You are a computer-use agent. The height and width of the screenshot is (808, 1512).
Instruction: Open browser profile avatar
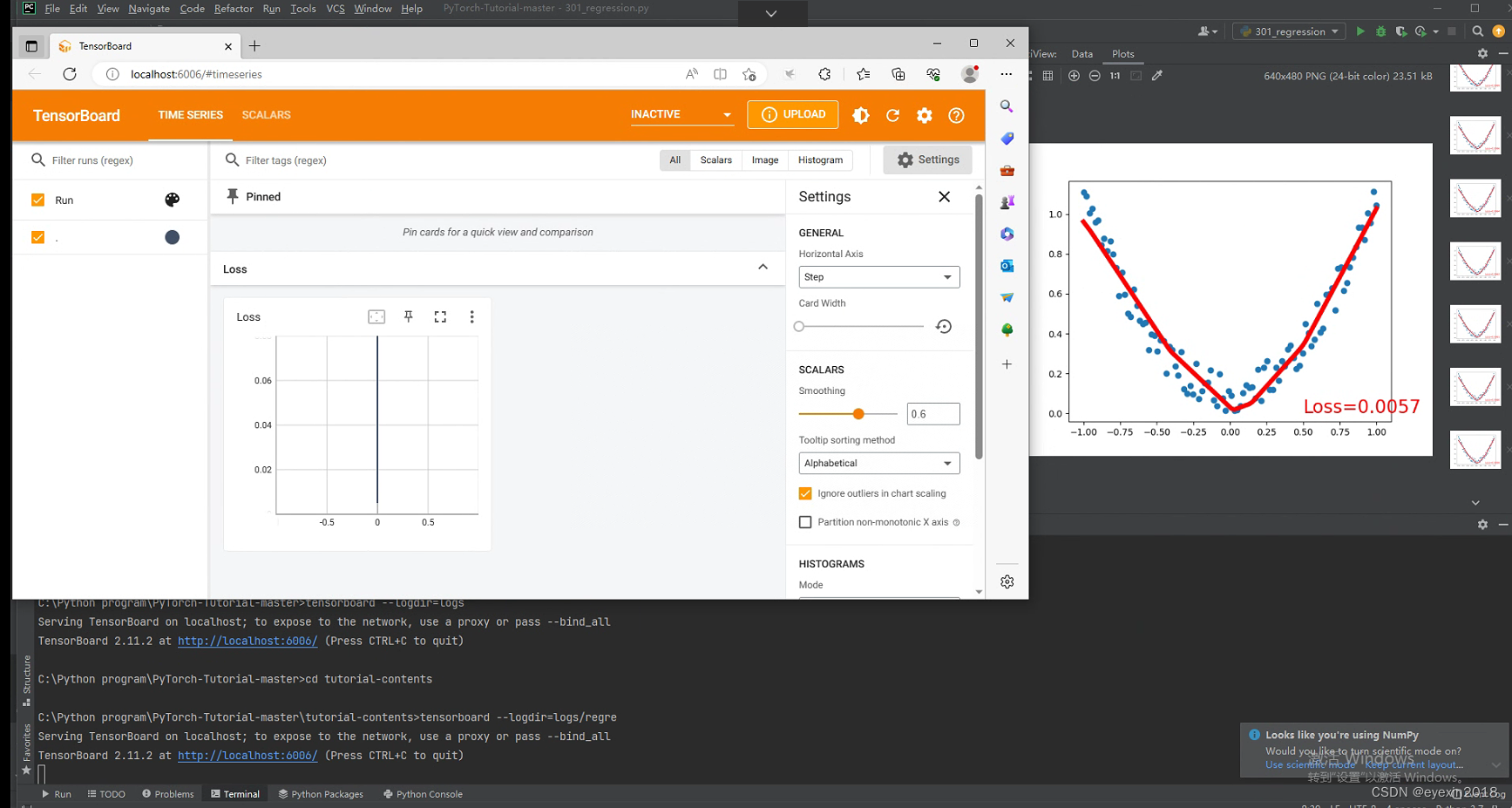970,74
